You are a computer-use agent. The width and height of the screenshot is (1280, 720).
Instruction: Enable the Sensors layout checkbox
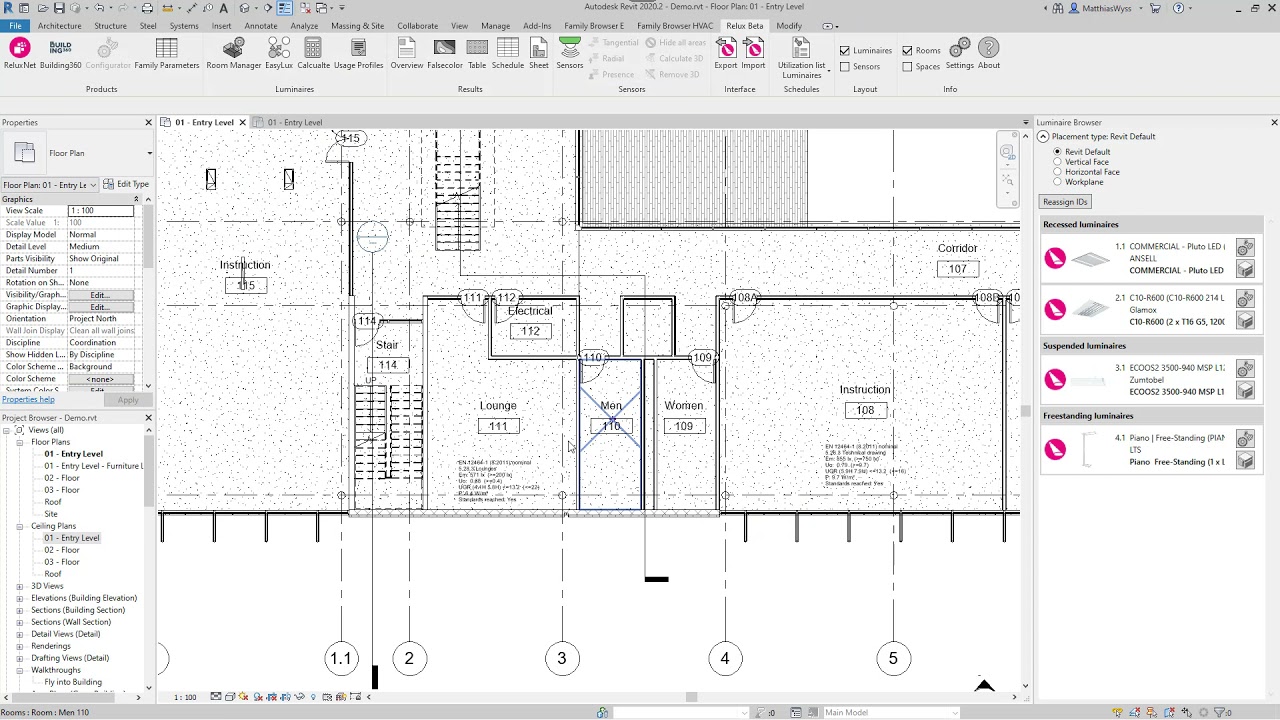(x=845, y=67)
